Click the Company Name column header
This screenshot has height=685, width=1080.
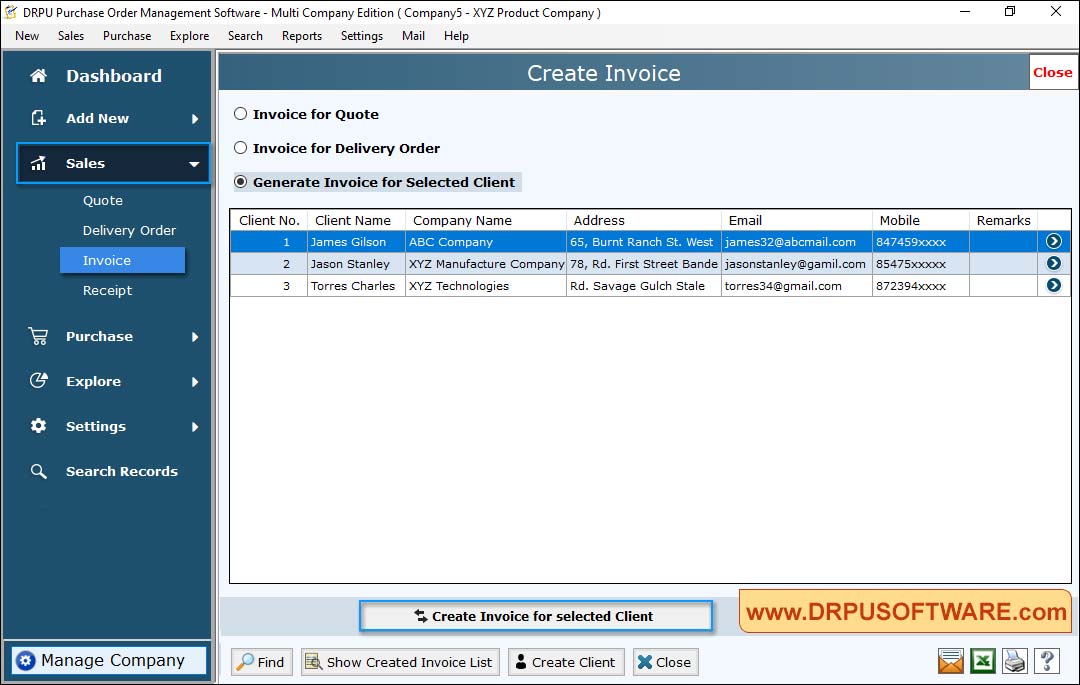pyautogui.click(x=486, y=220)
